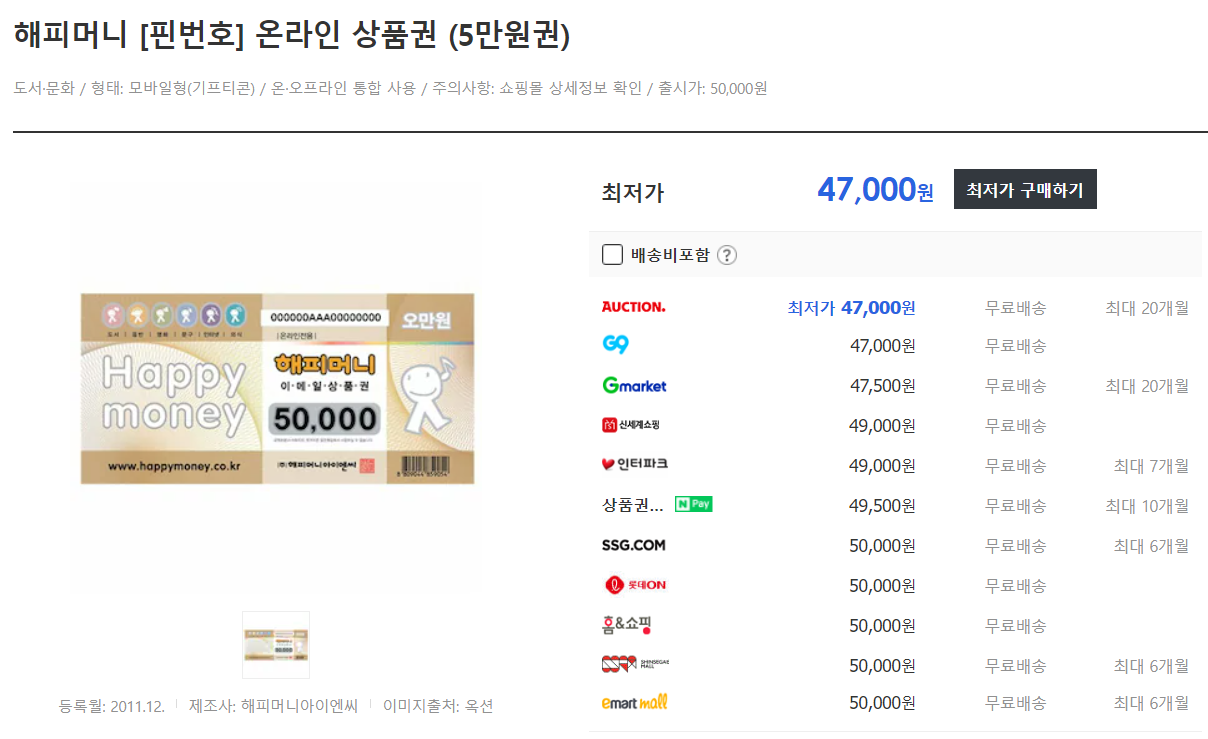Select the small gift card thumbnail
Screen dimensions: 1208x739
(x=276, y=645)
